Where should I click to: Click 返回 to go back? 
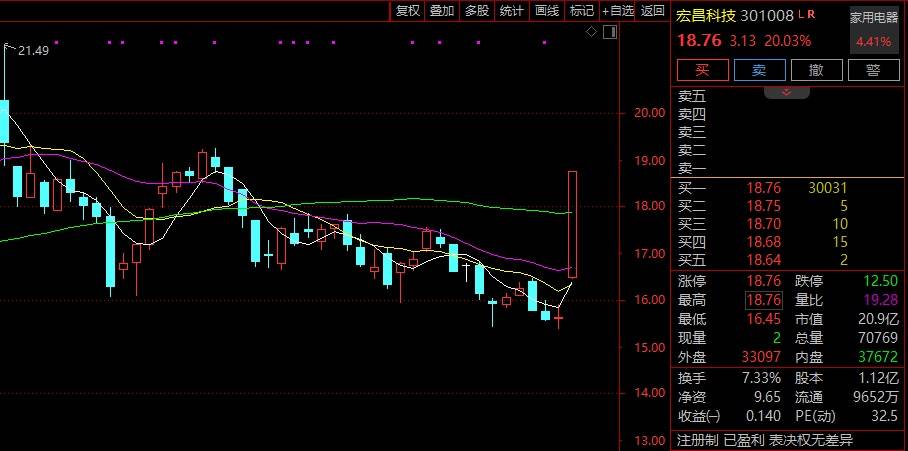click(653, 11)
